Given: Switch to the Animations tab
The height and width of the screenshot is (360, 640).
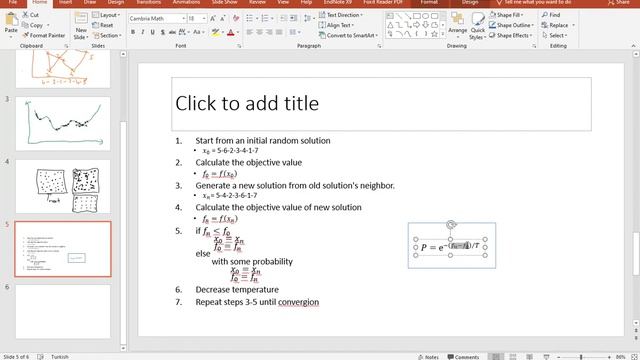Looking at the screenshot, I should click(186, 2).
